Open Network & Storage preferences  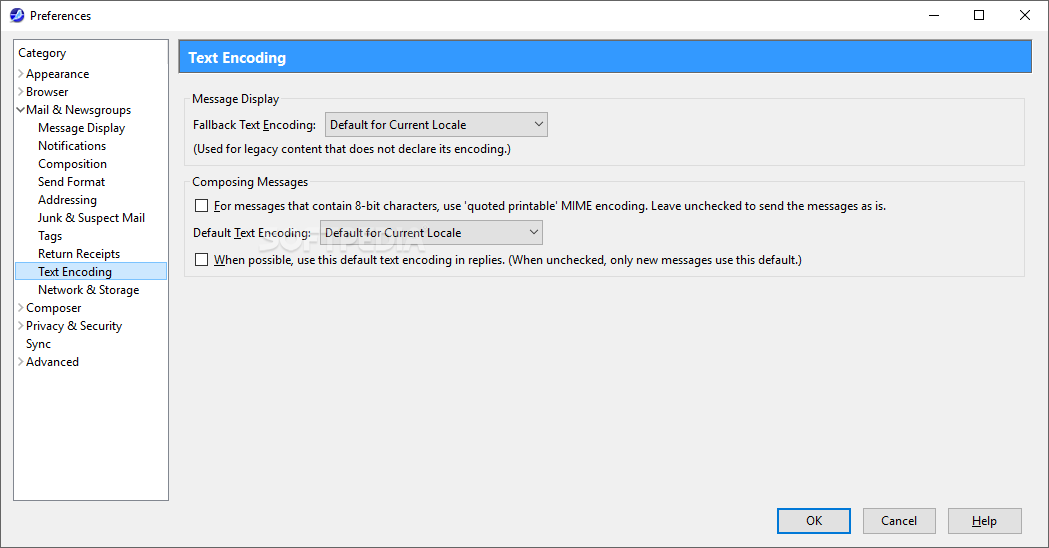tap(89, 290)
